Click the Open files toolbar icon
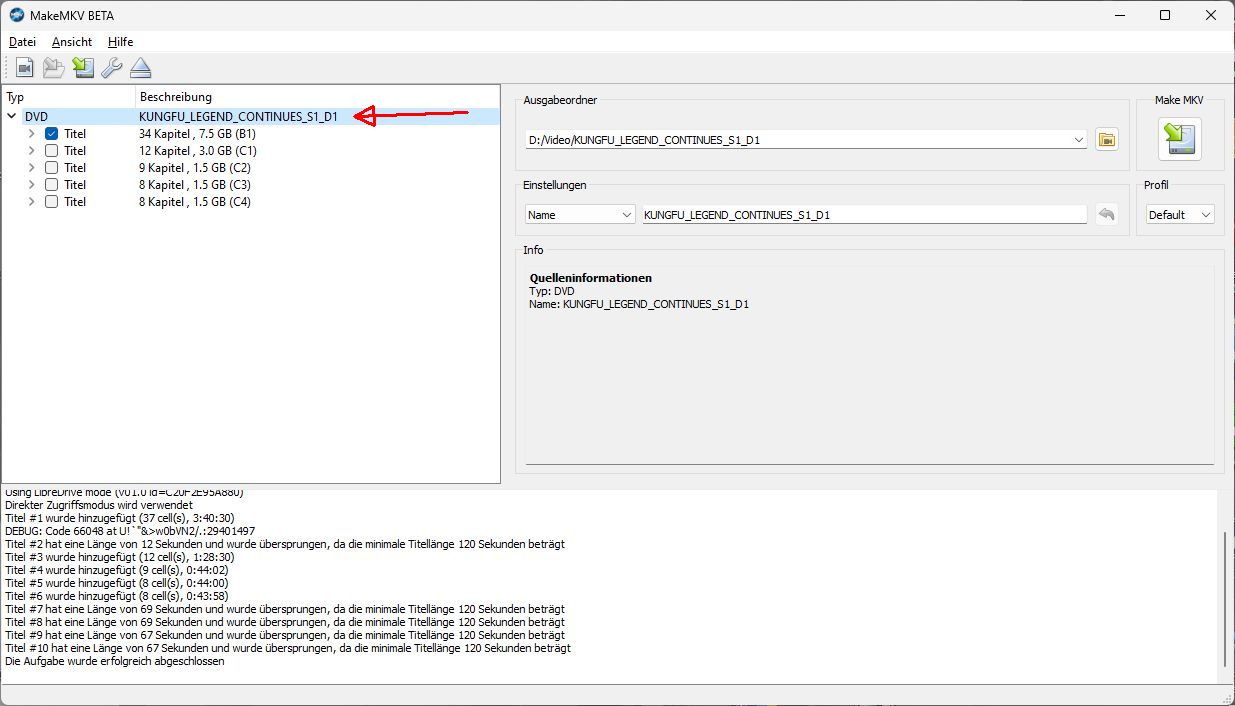 click(24, 68)
